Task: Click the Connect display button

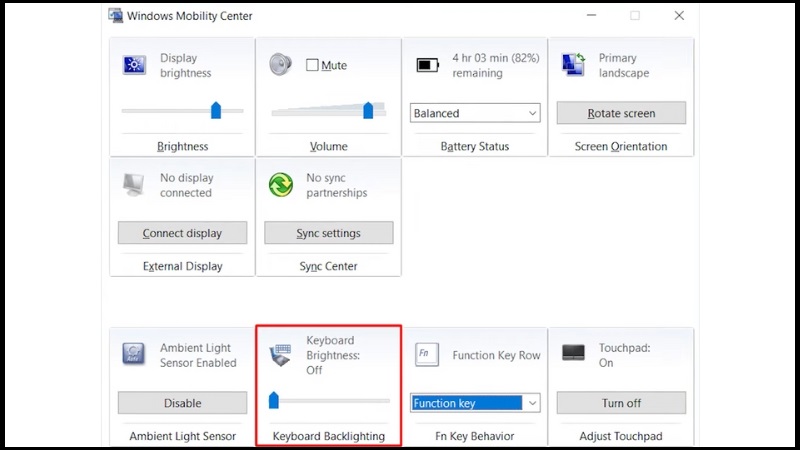Action: [183, 233]
